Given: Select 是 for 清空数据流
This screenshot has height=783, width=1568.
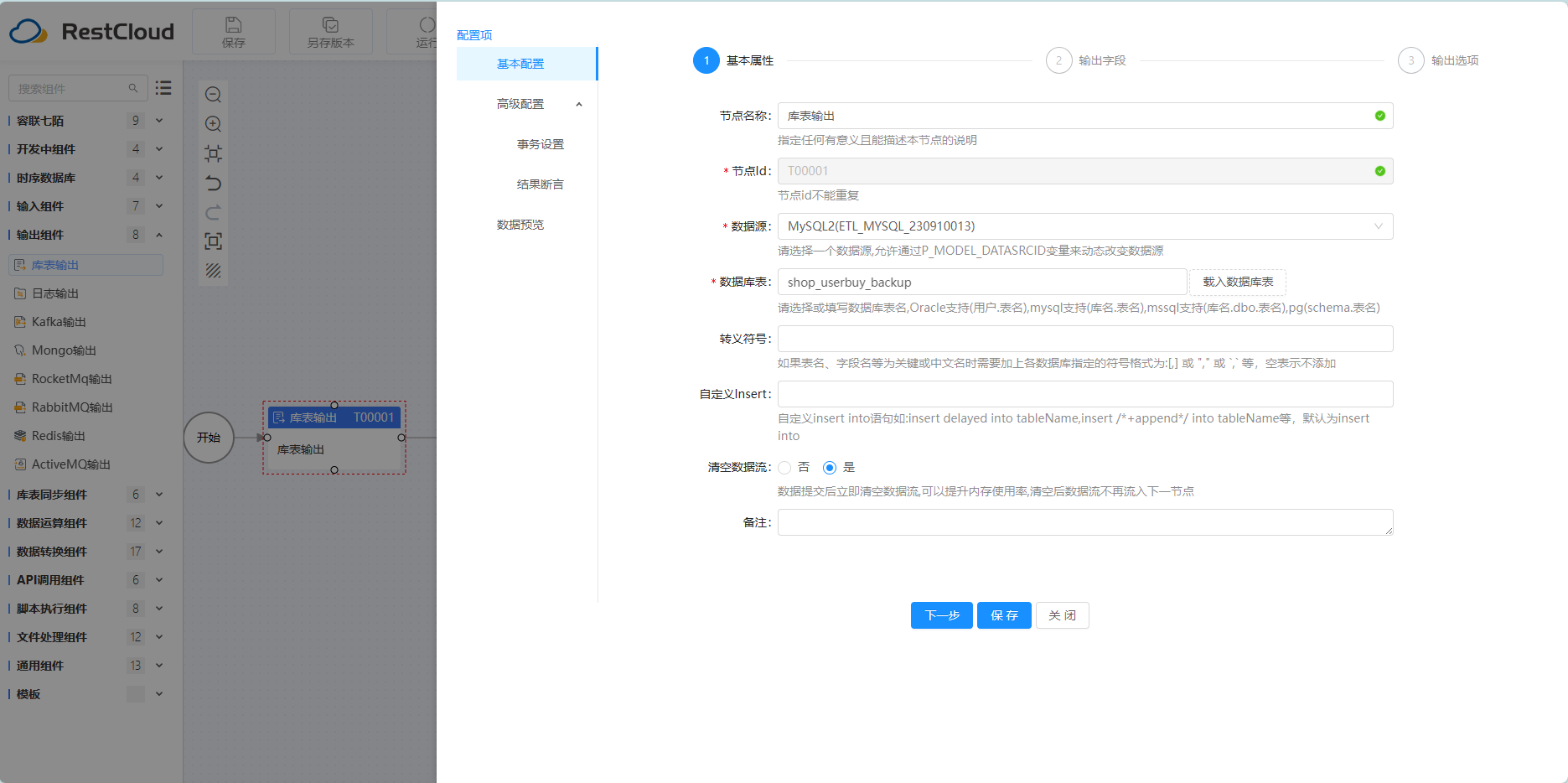Looking at the screenshot, I should tap(830, 468).
